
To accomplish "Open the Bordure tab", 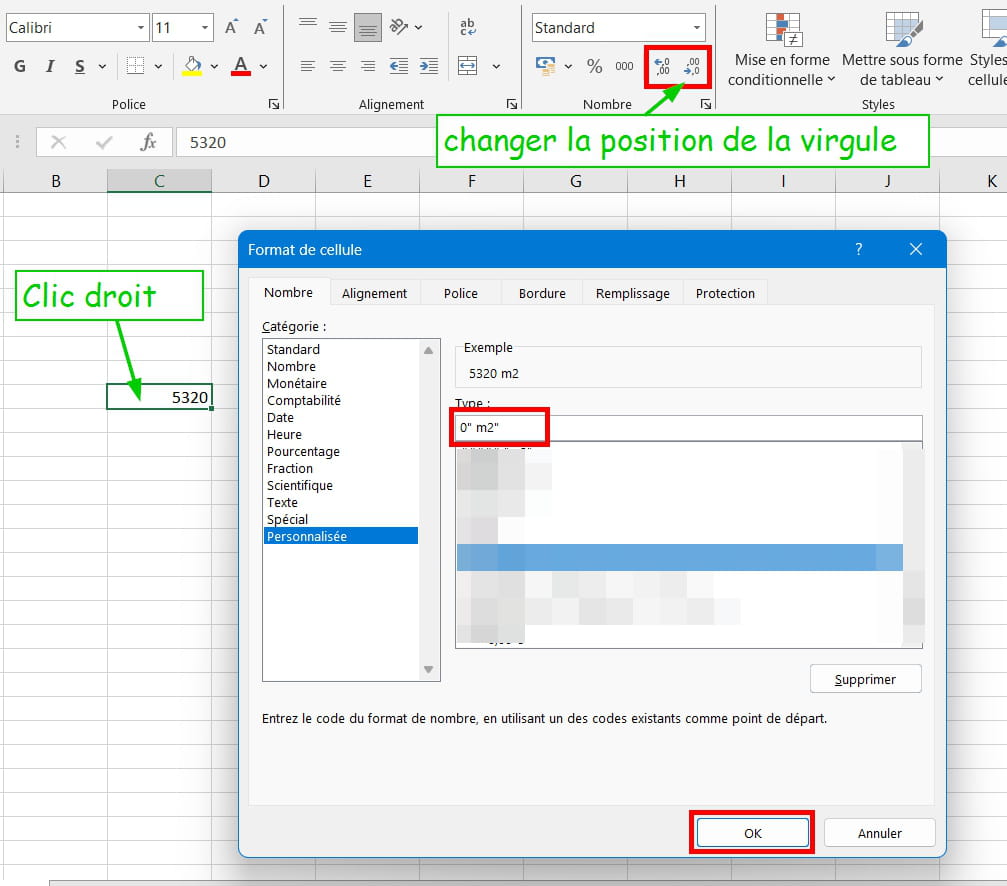I will click(542, 293).
